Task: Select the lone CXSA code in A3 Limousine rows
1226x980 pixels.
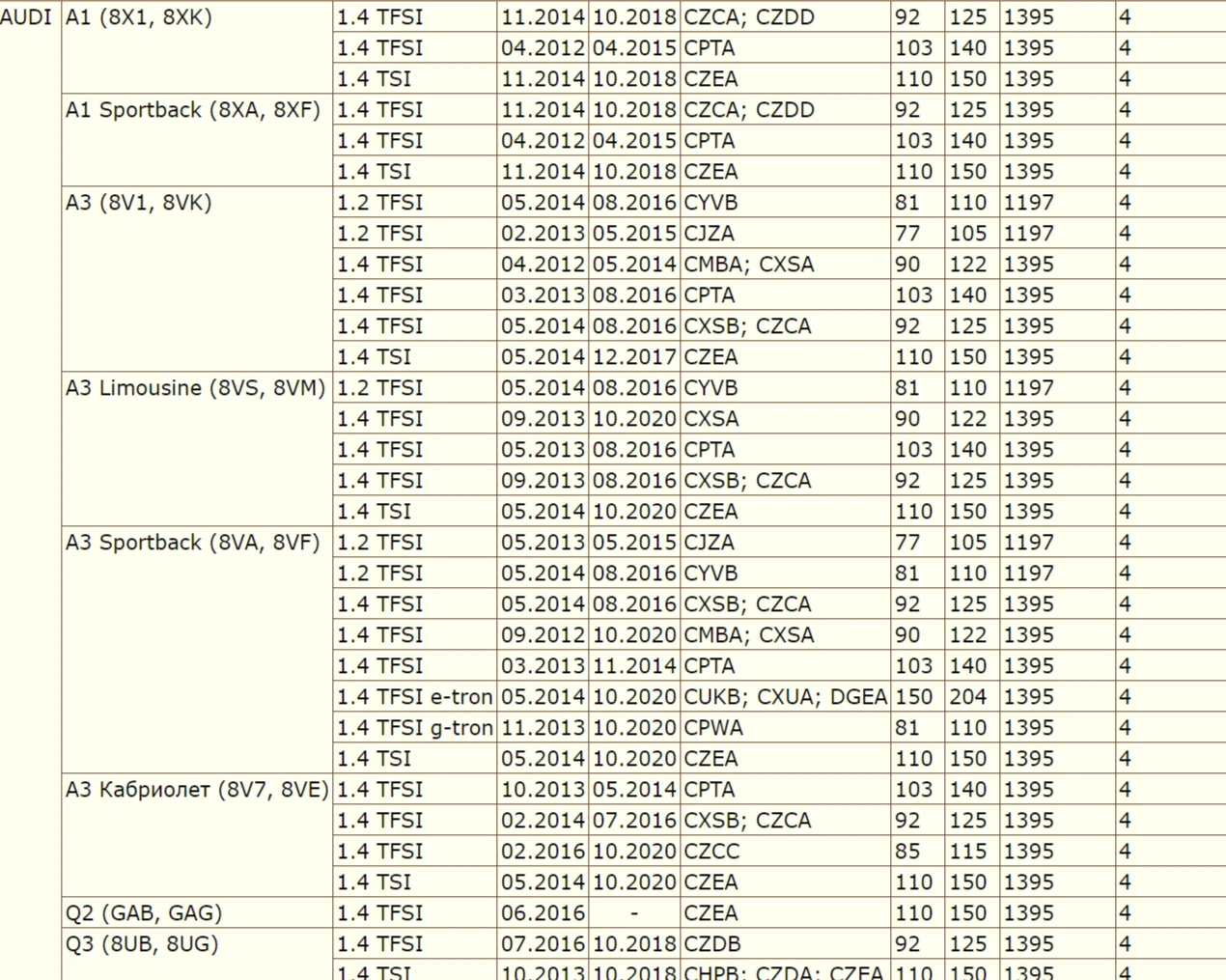Action: point(711,419)
